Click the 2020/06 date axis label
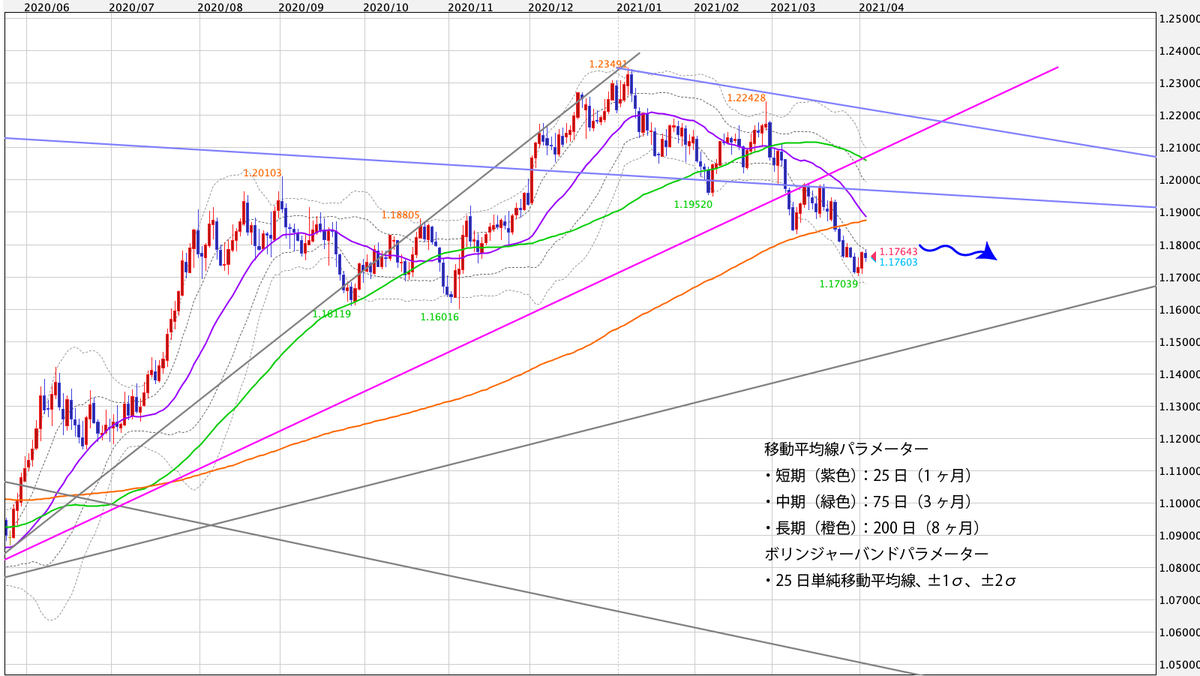This screenshot has height=676, width=1200. coord(46,6)
